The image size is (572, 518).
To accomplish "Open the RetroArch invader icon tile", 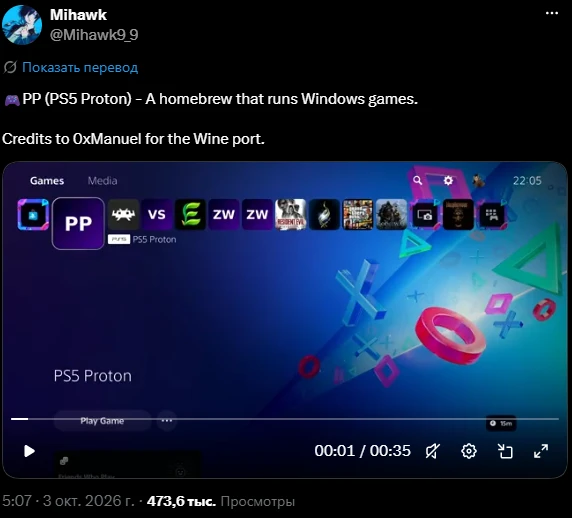I will (x=123, y=214).
